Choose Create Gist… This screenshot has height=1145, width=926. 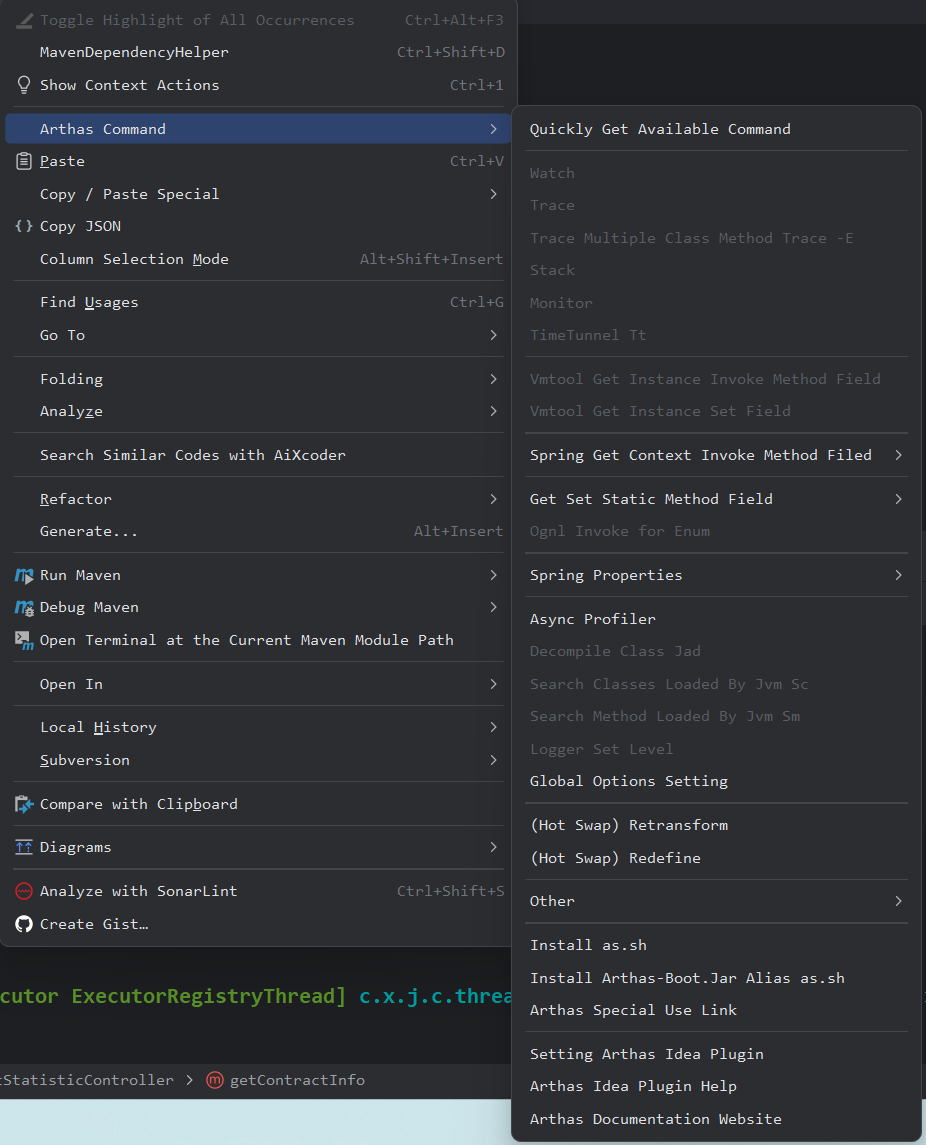pos(258,924)
